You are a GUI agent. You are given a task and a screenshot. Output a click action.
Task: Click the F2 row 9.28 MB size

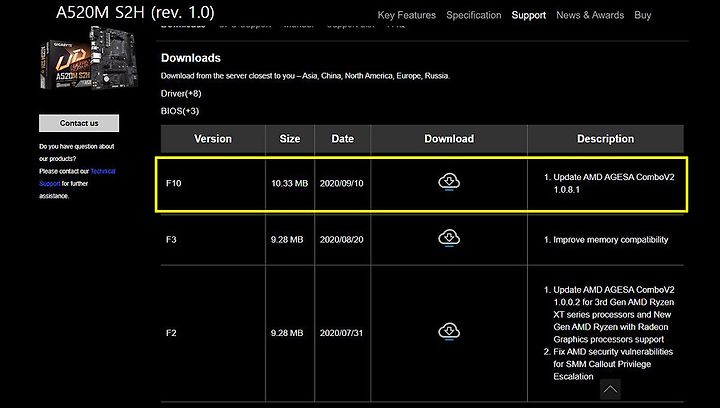point(287,333)
